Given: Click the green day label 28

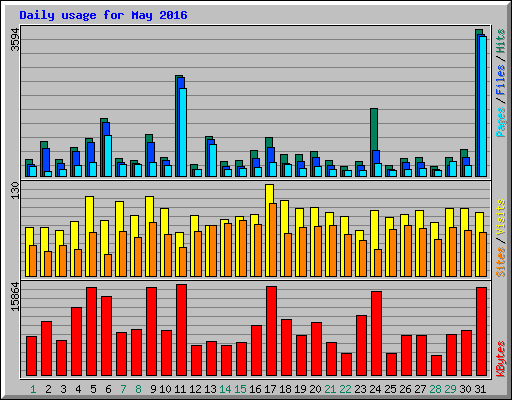Looking at the screenshot, I should point(435,389).
